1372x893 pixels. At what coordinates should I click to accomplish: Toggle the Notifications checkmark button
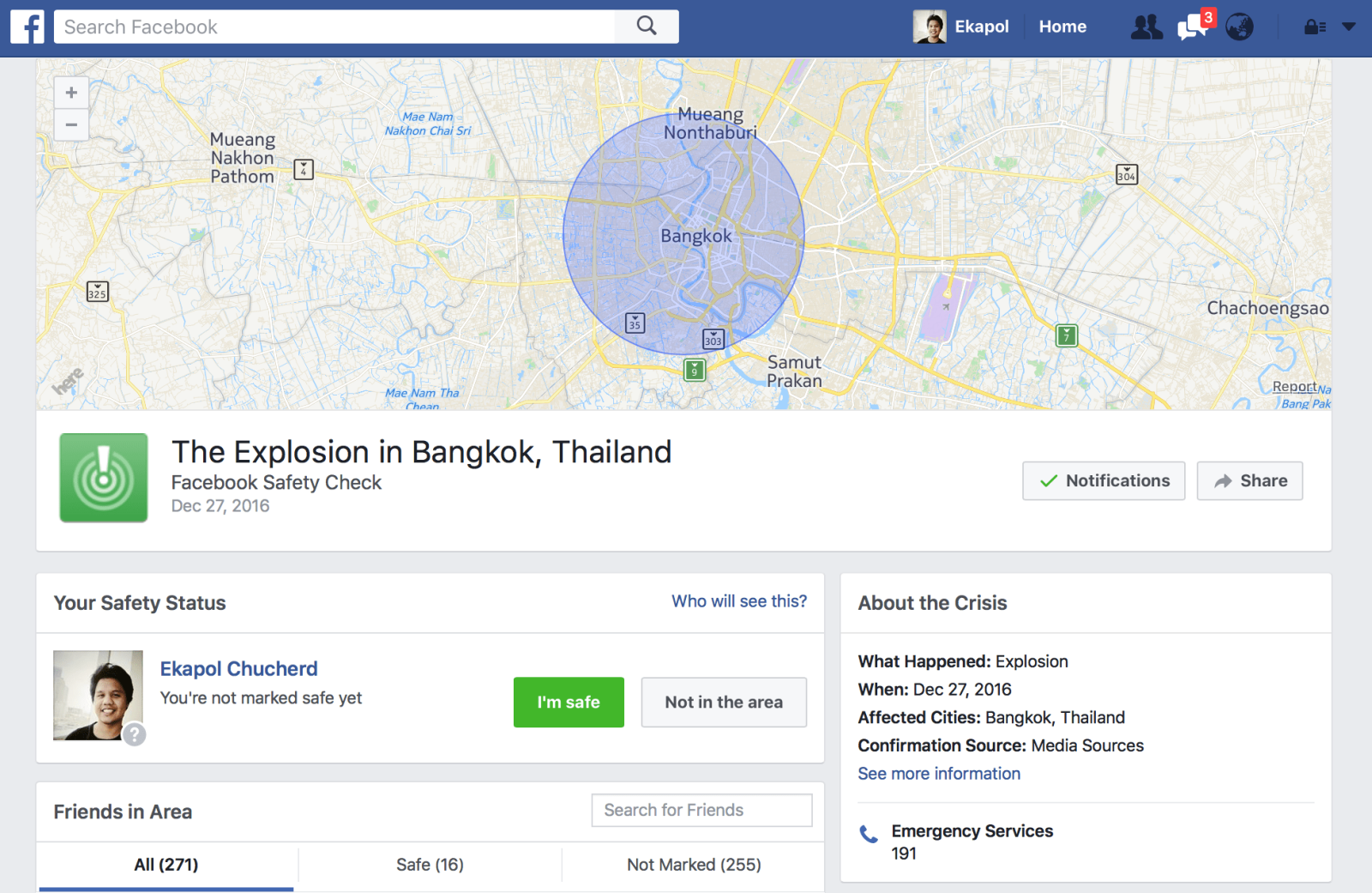point(1103,481)
